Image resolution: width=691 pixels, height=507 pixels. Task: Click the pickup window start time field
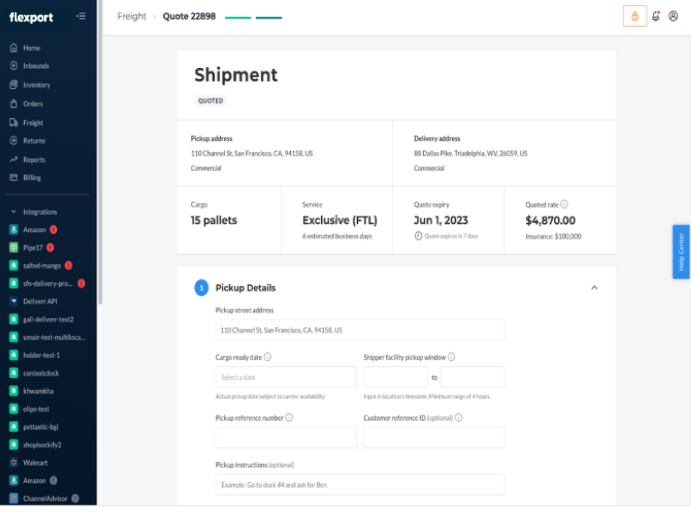pos(395,377)
